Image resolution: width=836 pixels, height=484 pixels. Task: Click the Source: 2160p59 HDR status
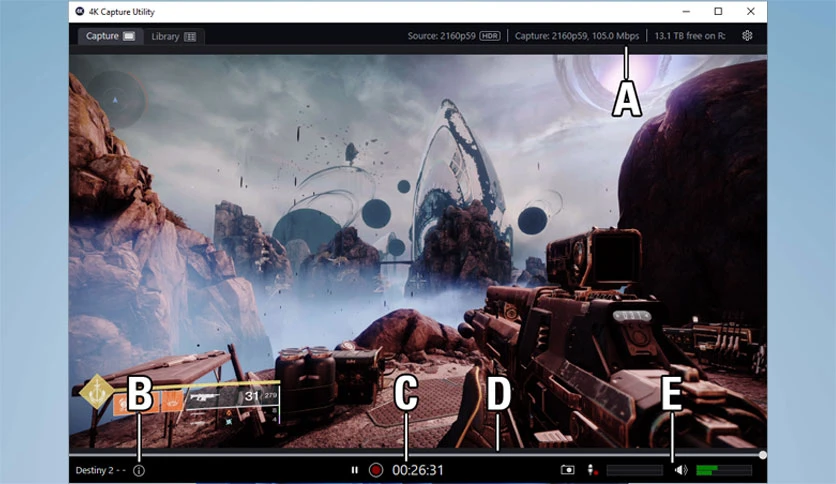pyautogui.click(x=454, y=36)
